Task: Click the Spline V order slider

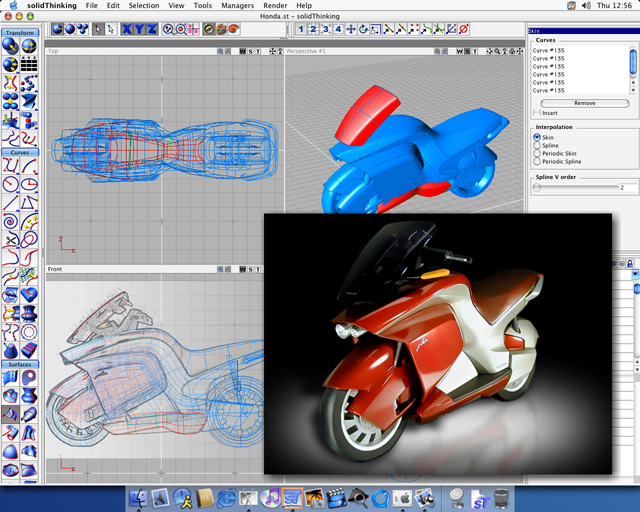Action: [x=575, y=187]
